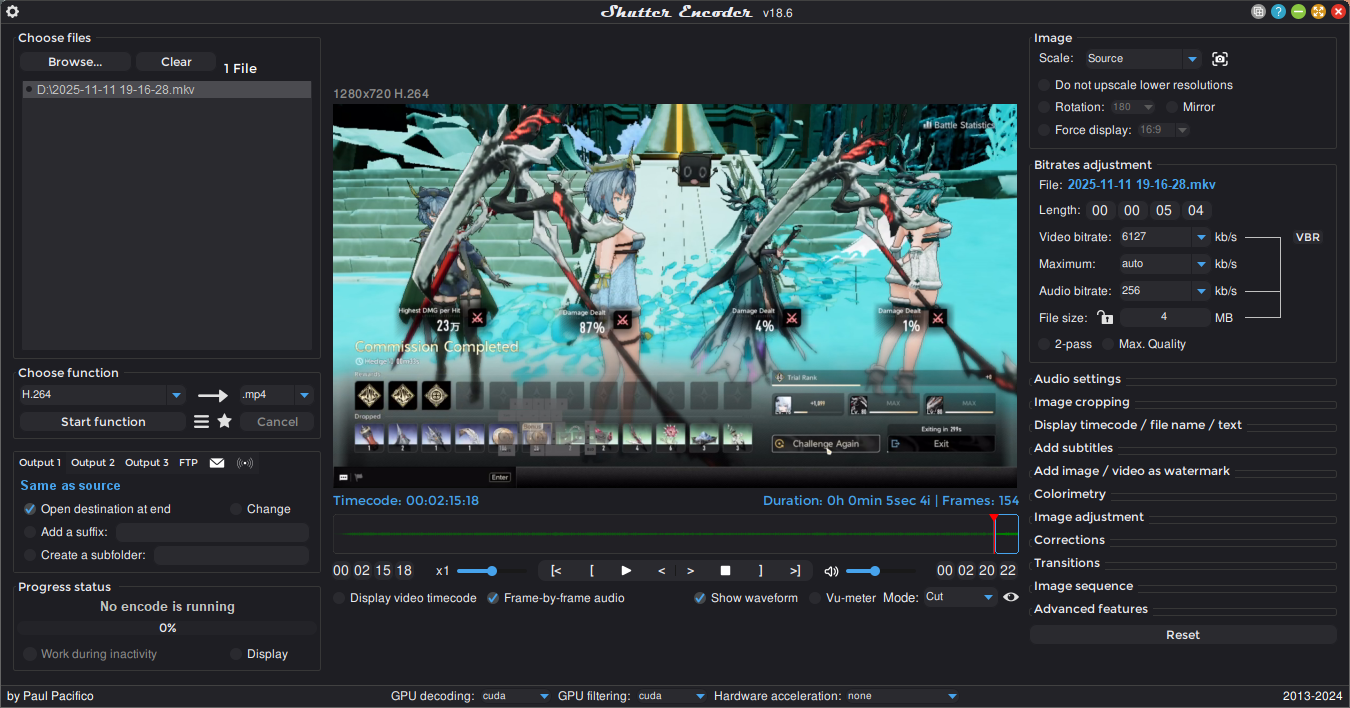Set the in point bracket
Screen dimensions: 1350x708
(592, 571)
